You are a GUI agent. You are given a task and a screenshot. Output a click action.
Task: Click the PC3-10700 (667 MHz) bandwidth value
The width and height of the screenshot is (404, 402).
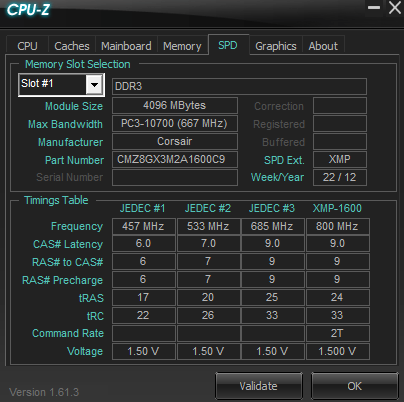click(x=175, y=124)
